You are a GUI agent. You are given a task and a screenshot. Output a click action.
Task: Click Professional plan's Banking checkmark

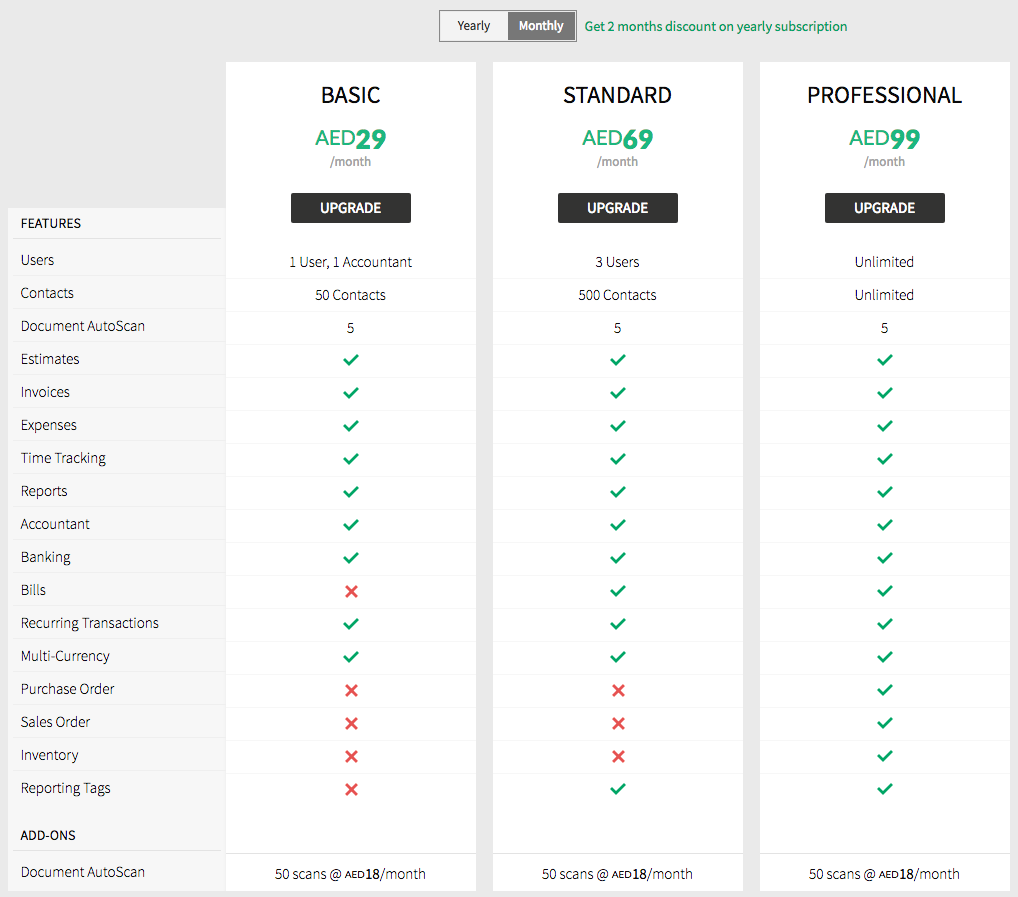tap(884, 558)
